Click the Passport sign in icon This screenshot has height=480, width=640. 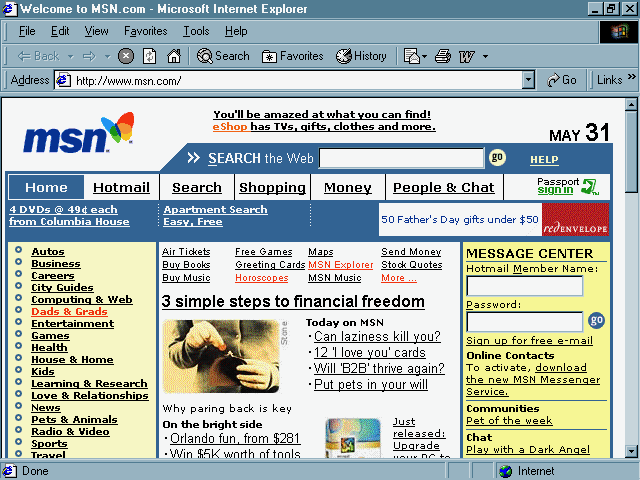click(x=568, y=186)
